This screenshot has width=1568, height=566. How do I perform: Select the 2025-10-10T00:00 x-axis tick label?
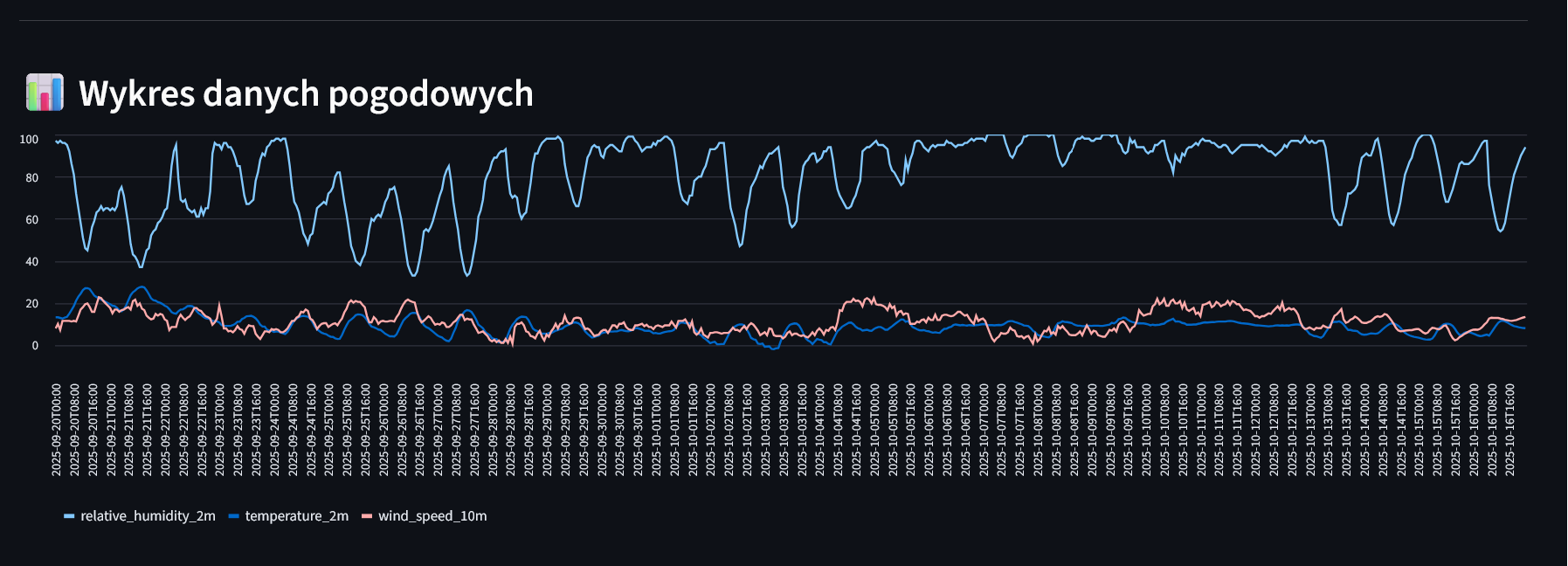coord(1147,430)
